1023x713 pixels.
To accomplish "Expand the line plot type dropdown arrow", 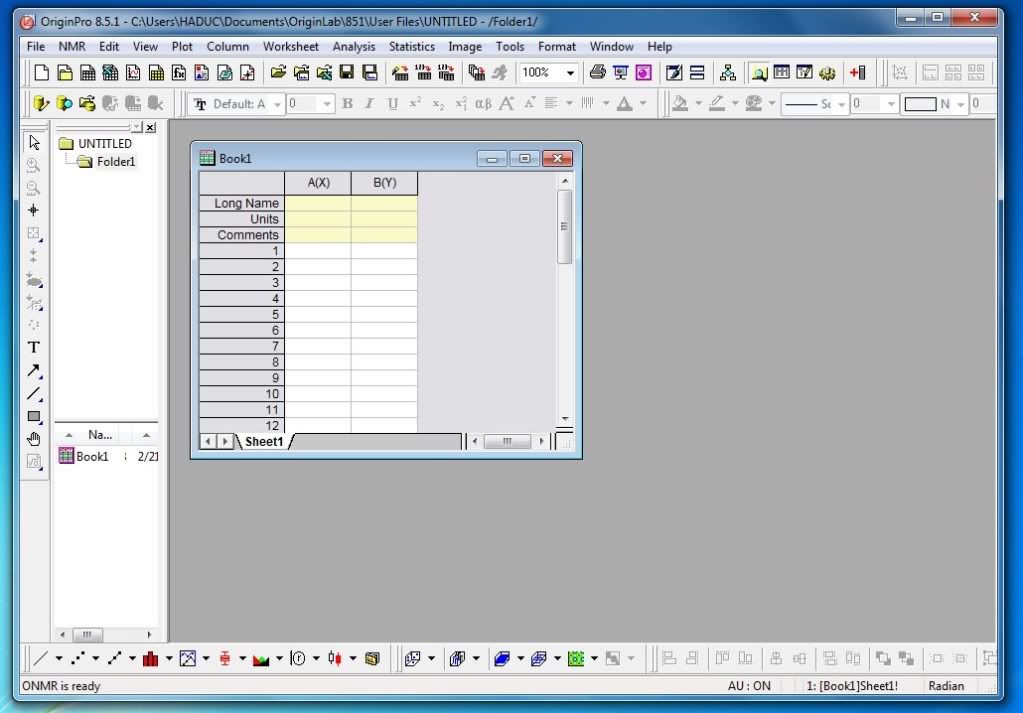I will click(59, 659).
